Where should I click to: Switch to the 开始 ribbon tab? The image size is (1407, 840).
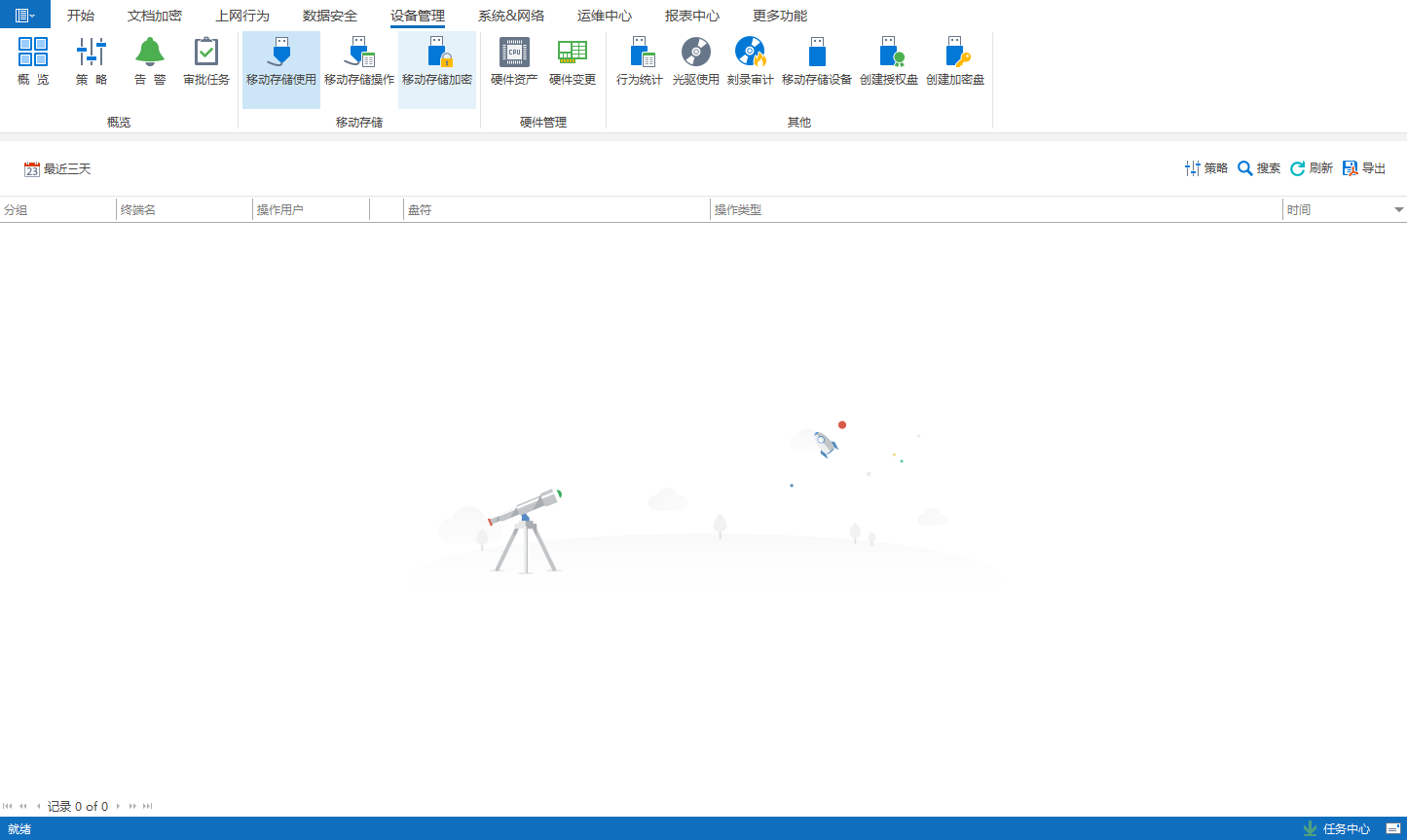81,16
